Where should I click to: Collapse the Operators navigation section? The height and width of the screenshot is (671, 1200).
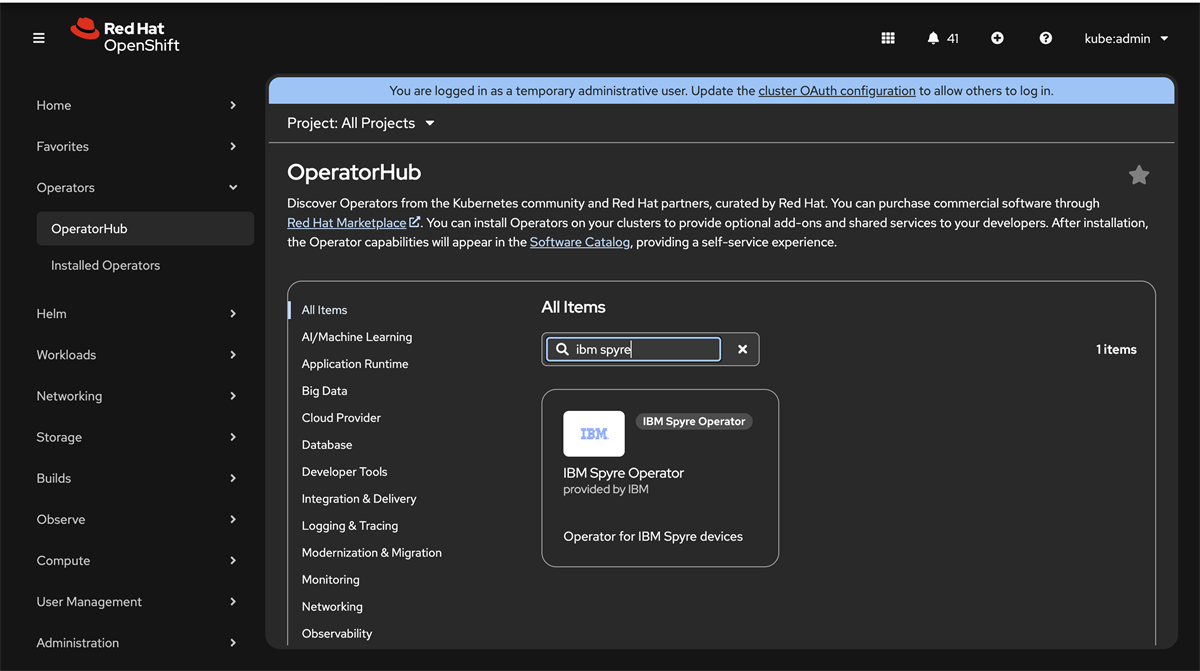(x=137, y=187)
